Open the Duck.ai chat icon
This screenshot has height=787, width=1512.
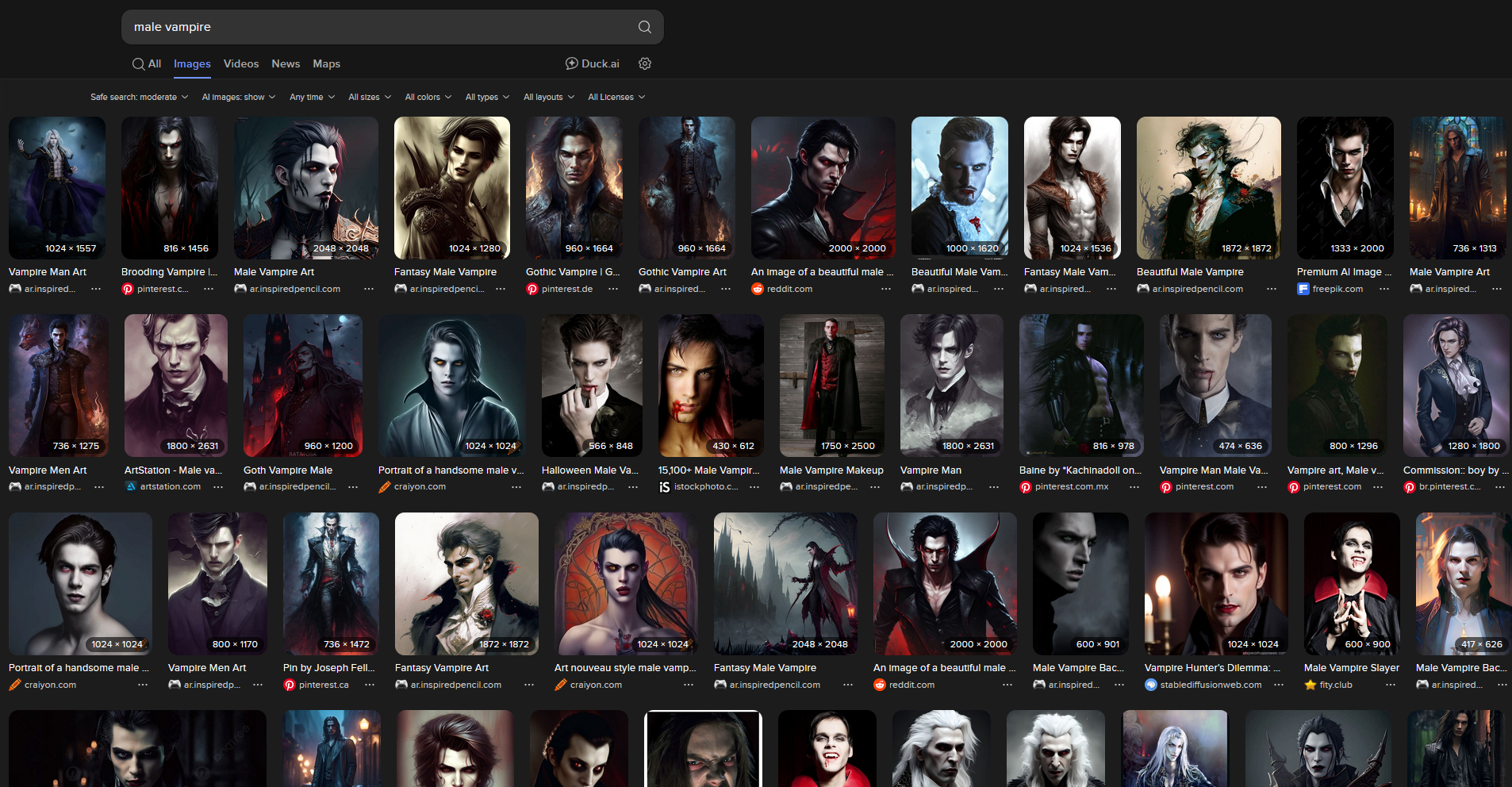pyautogui.click(x=571, y=63)
